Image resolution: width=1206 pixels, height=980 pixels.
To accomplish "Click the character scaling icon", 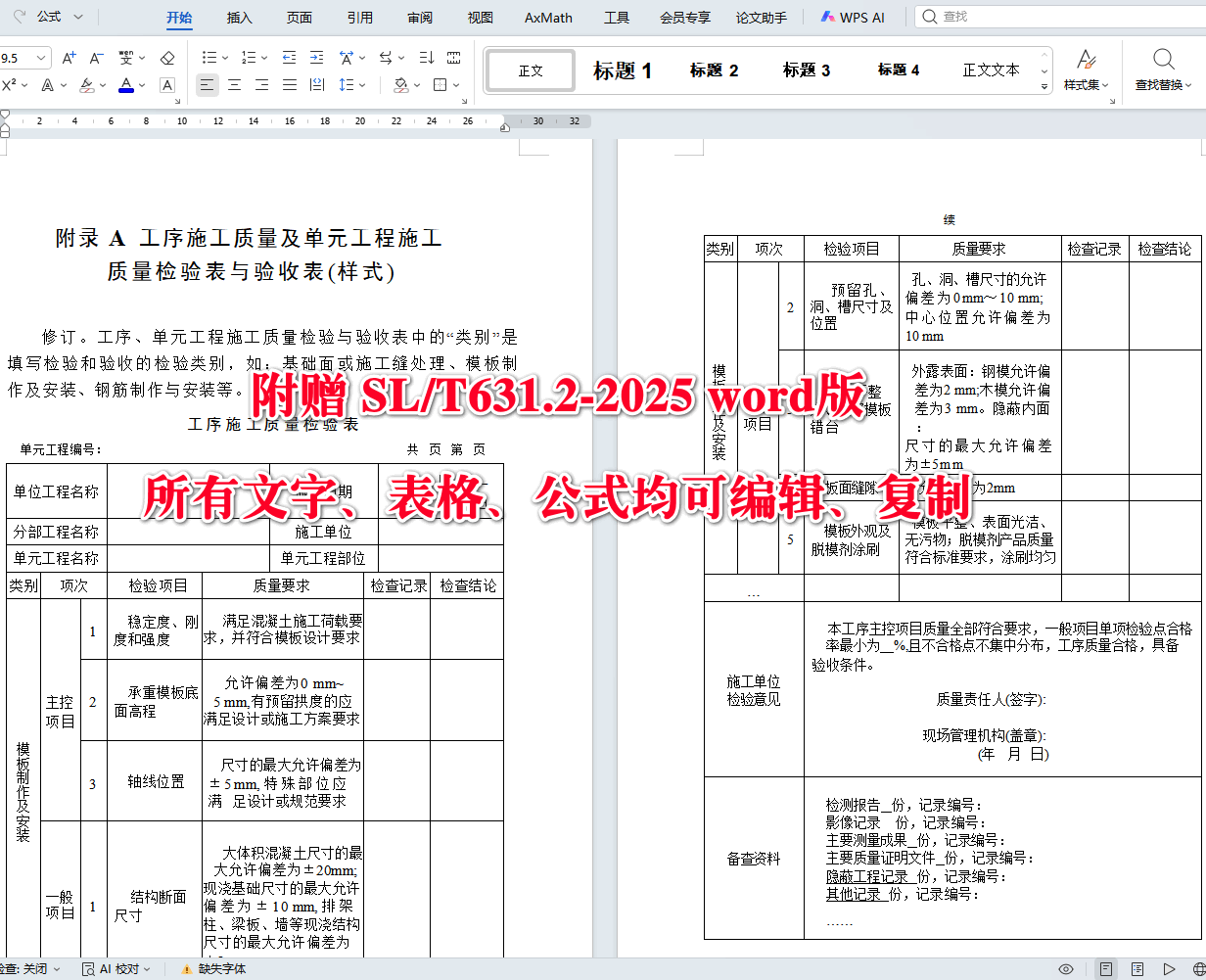I will (x=346, y=59).
